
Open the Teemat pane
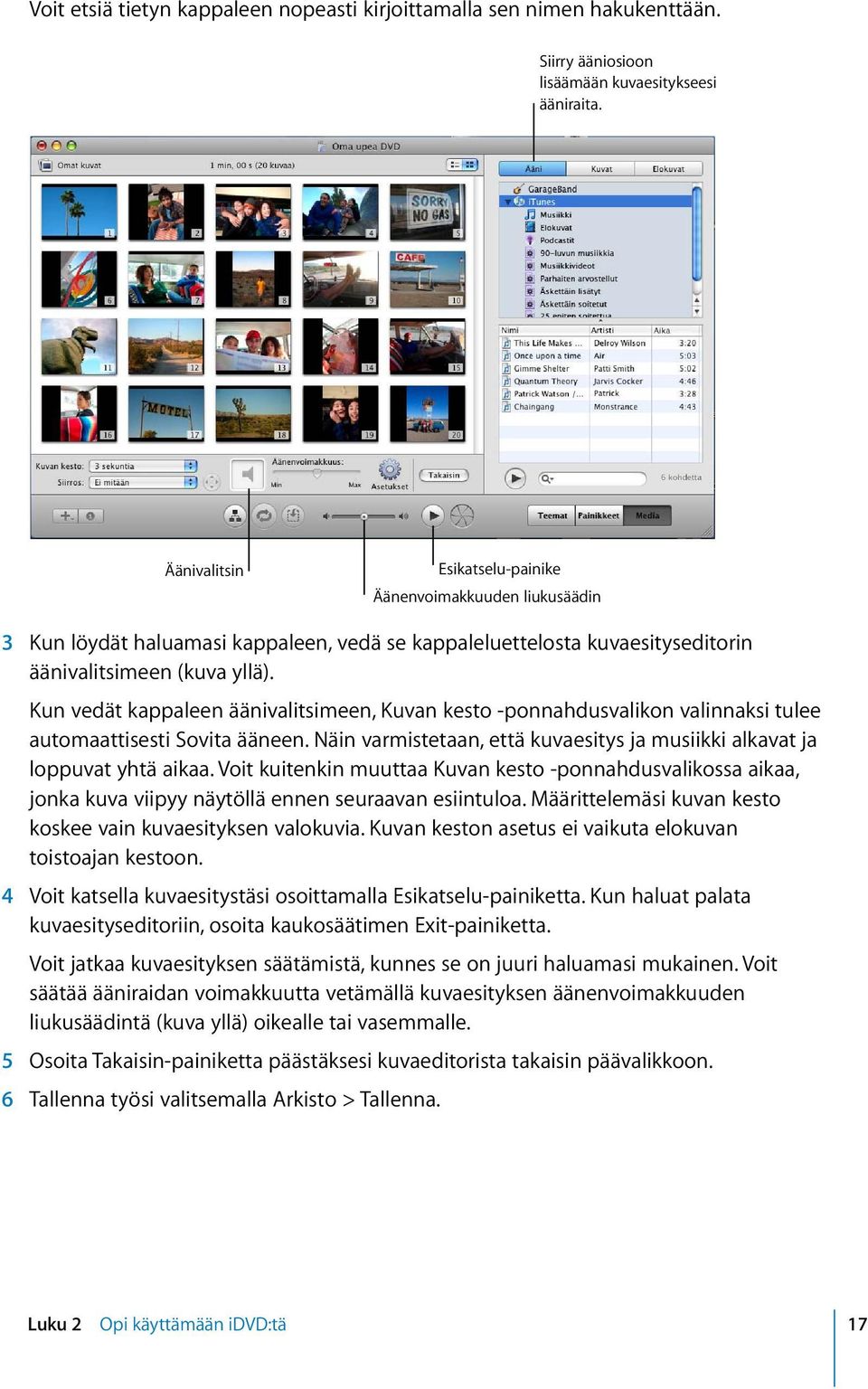pyautogui.click(x=552, y=515)
